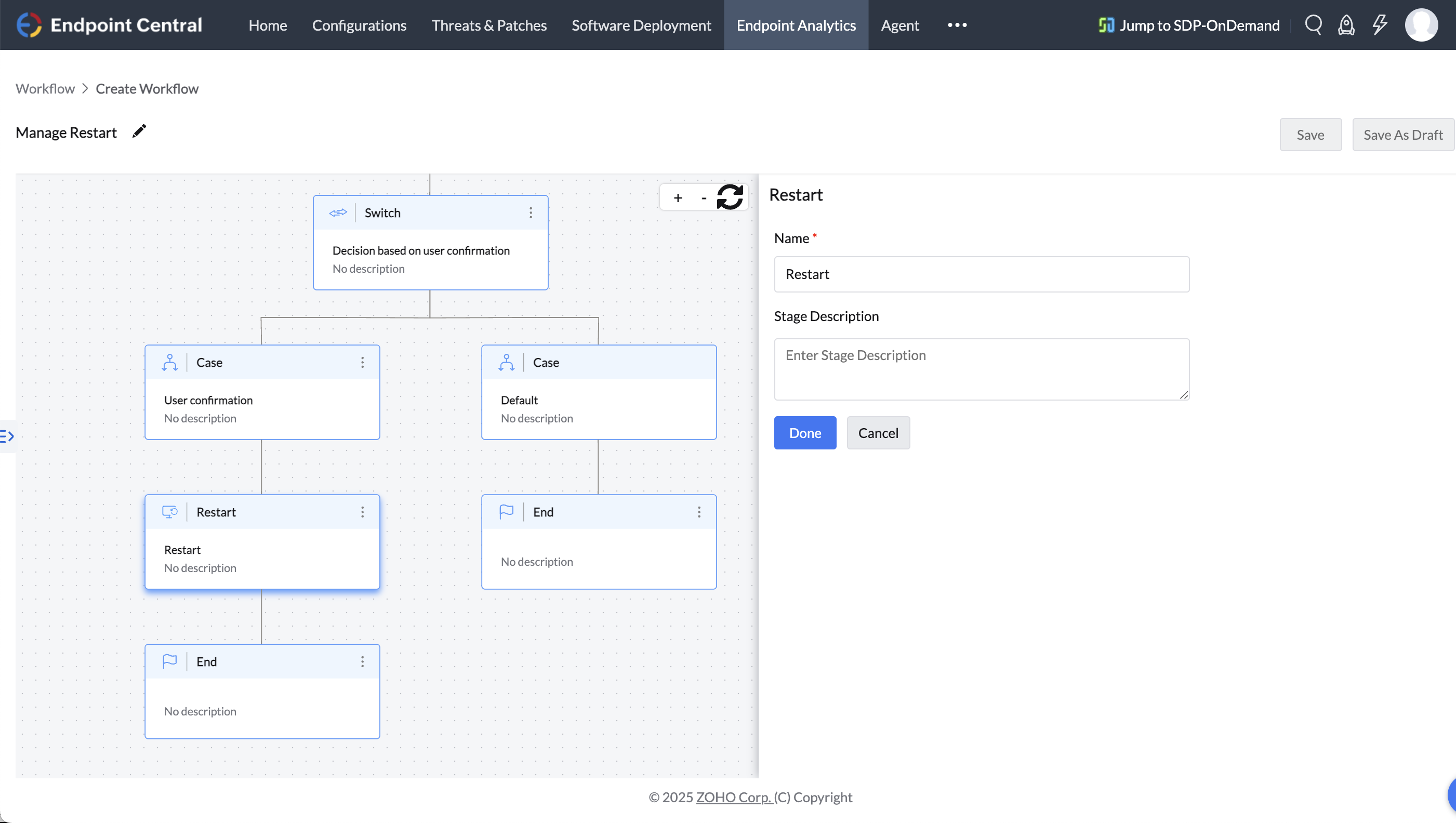Screen dimensions: 1456x823
Task: Click the canvas refresh icon
Action: point(729,197)
